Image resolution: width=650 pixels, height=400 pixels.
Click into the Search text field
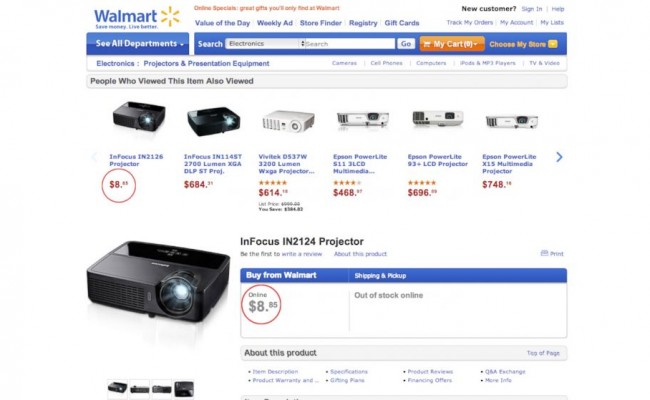pyautogui.click(x=349, y=44)
